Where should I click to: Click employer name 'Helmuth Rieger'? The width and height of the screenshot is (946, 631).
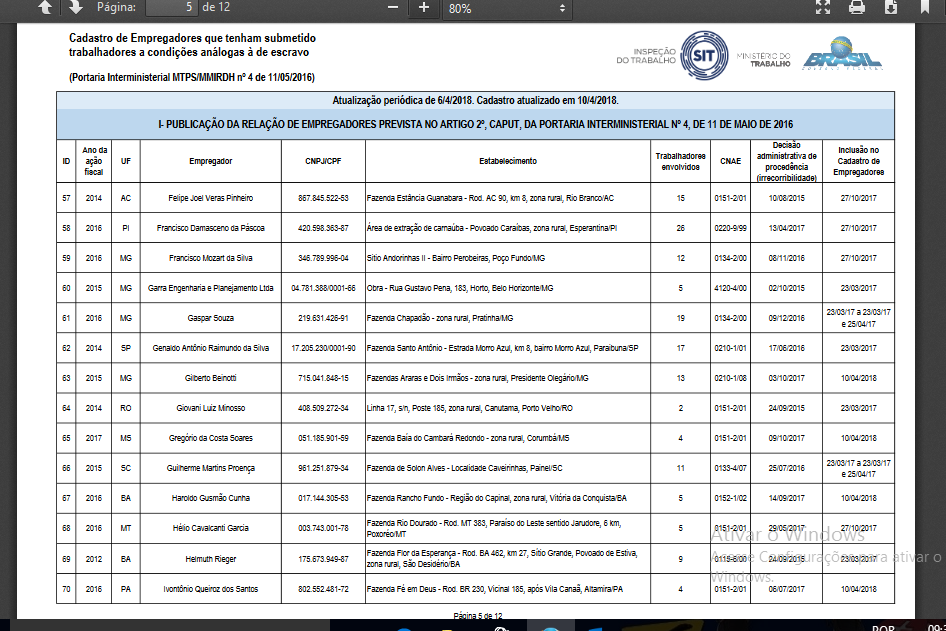(211, 559)
